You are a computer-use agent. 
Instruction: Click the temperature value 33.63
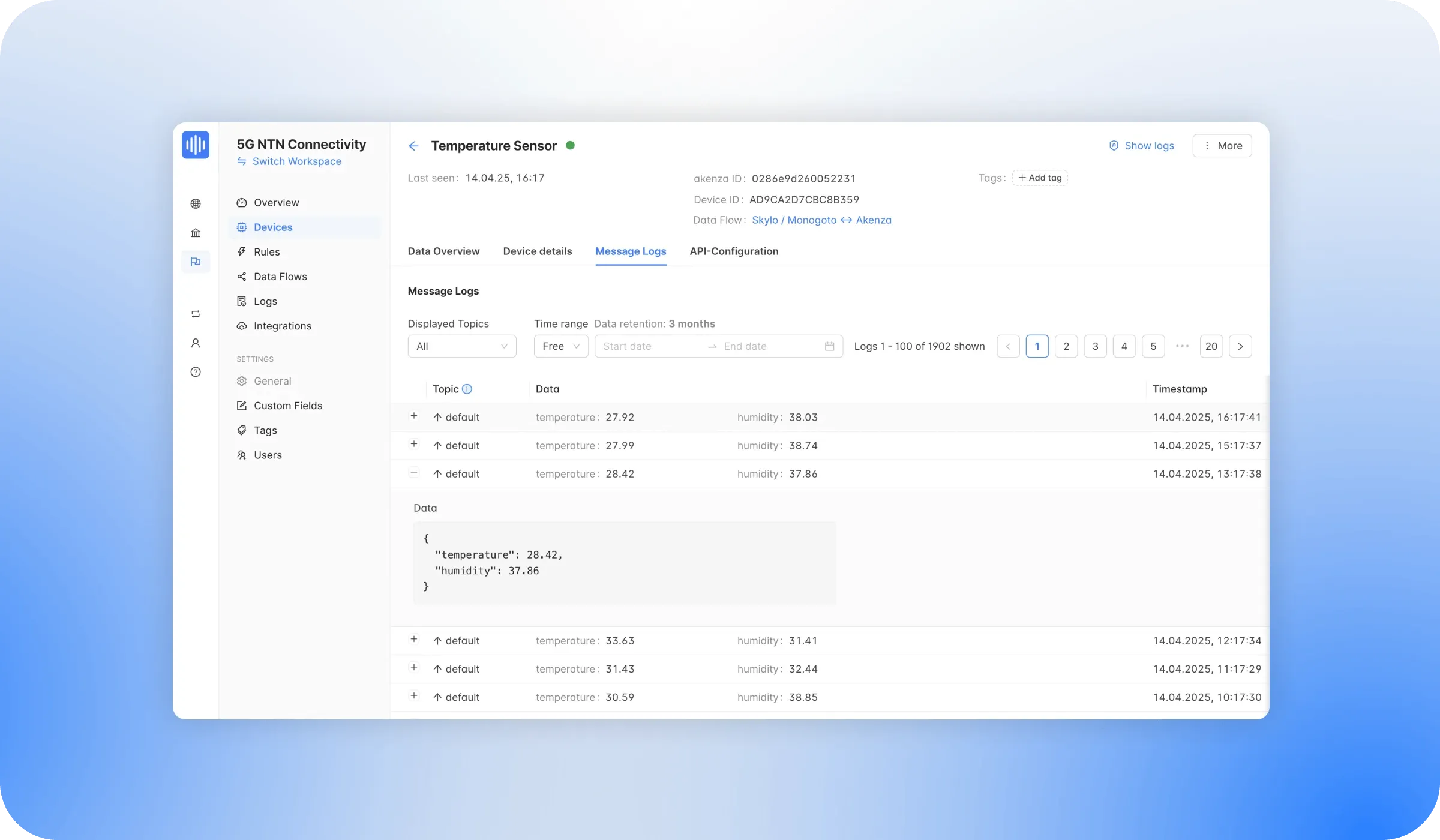point(620,641)
